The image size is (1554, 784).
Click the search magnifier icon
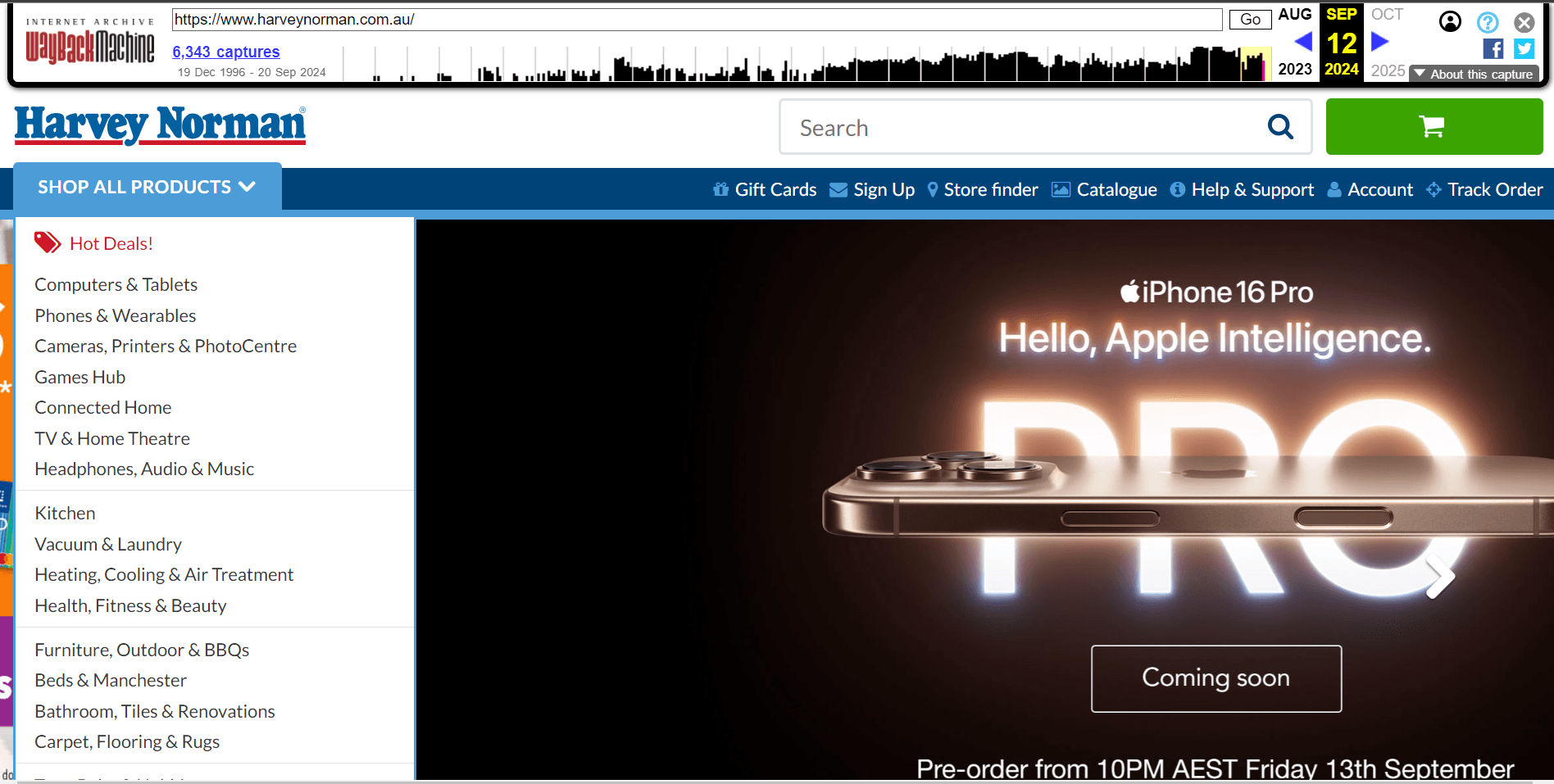pyautogui.click(x=1280, y=127)
